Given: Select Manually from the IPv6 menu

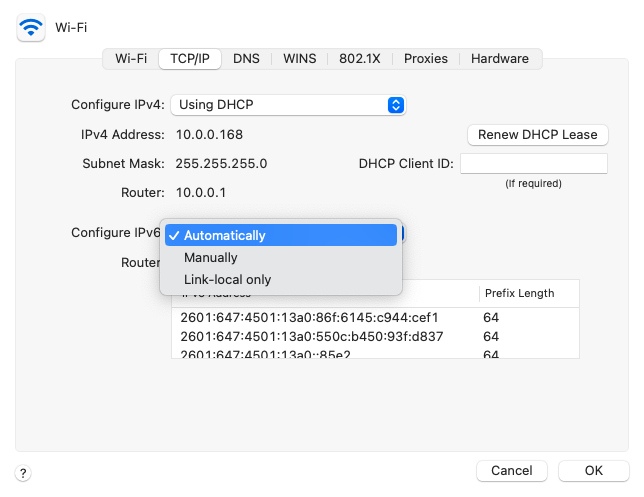Looking at the screenshot, I should [280, 258].
